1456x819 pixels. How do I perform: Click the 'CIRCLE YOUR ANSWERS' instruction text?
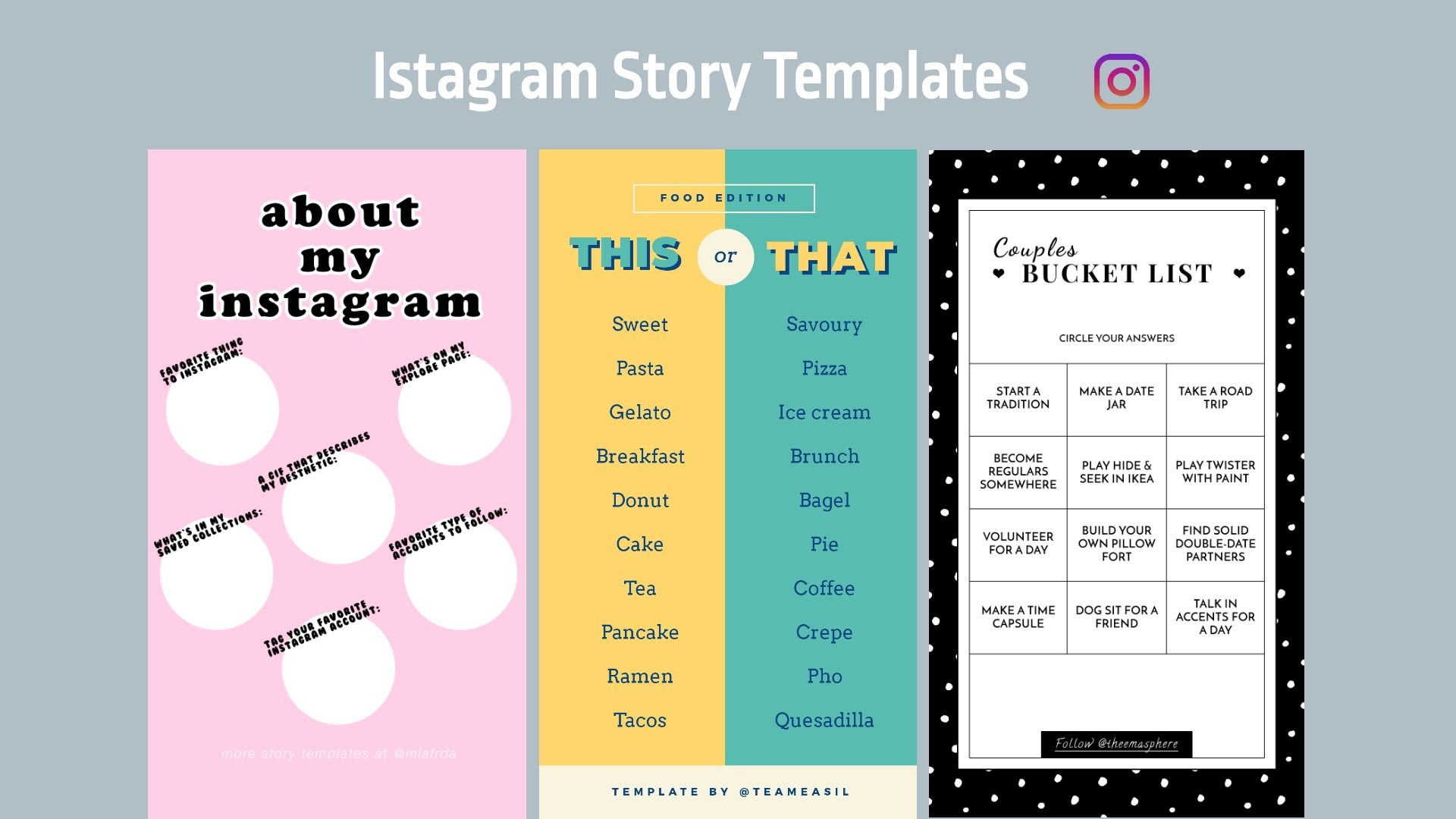(x=1113, y=338)
